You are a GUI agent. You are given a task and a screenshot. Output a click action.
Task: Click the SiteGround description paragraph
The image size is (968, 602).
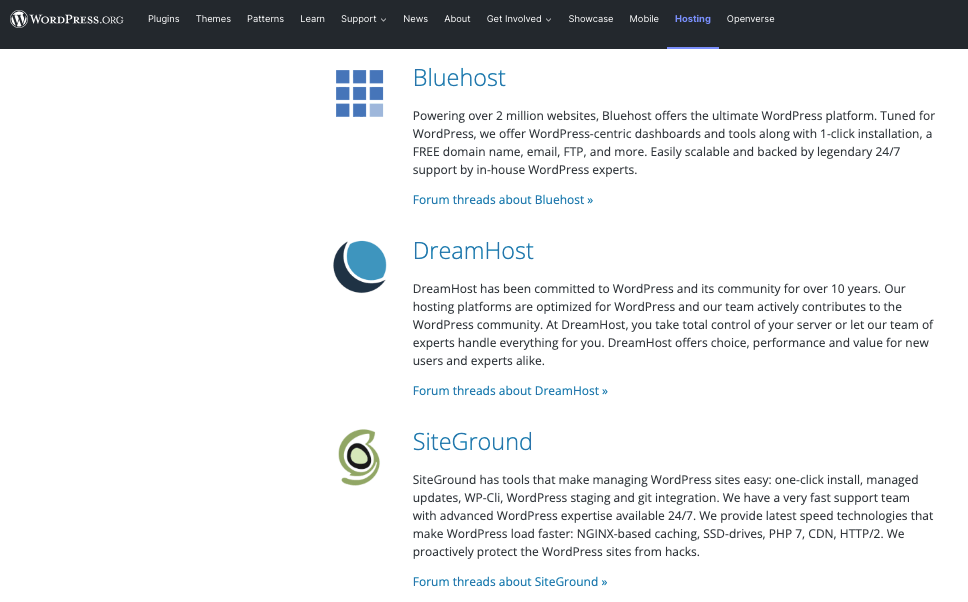(673, 516)
